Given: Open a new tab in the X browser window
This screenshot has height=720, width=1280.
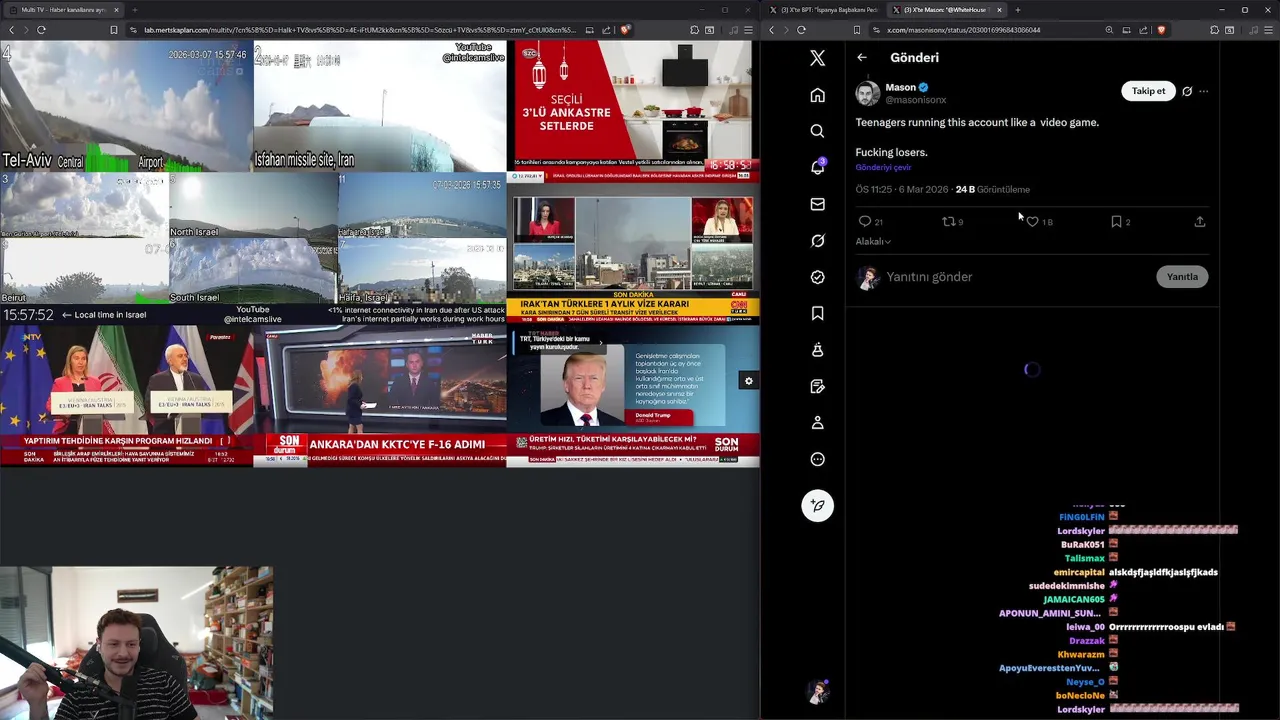Looking at the screenshot, I should click(1017, 10).
